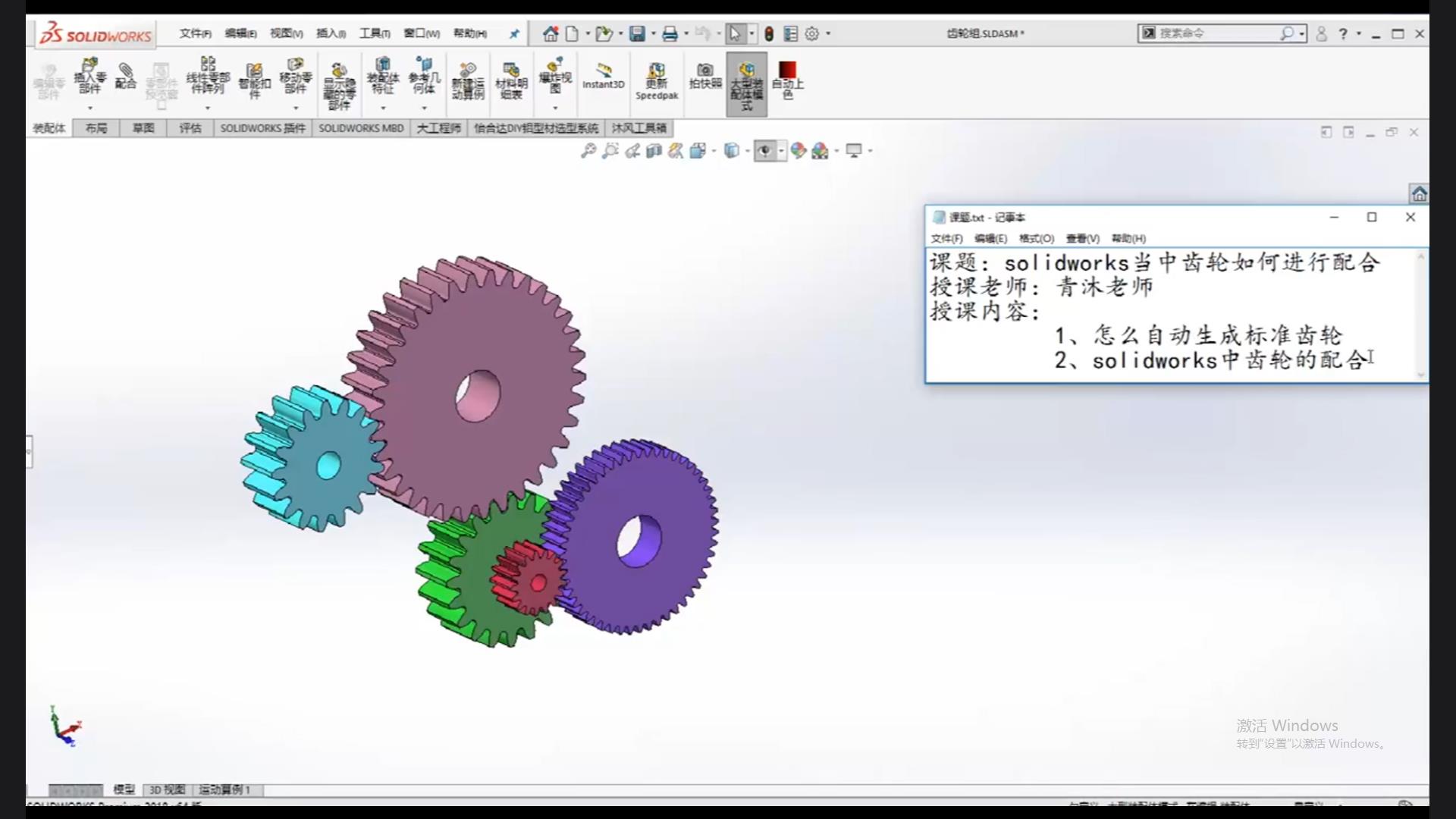1456x819 pixels.
Task: Click Show Hidden Components (显示隐藏的零部件)
Action: (x=339, y=86)
